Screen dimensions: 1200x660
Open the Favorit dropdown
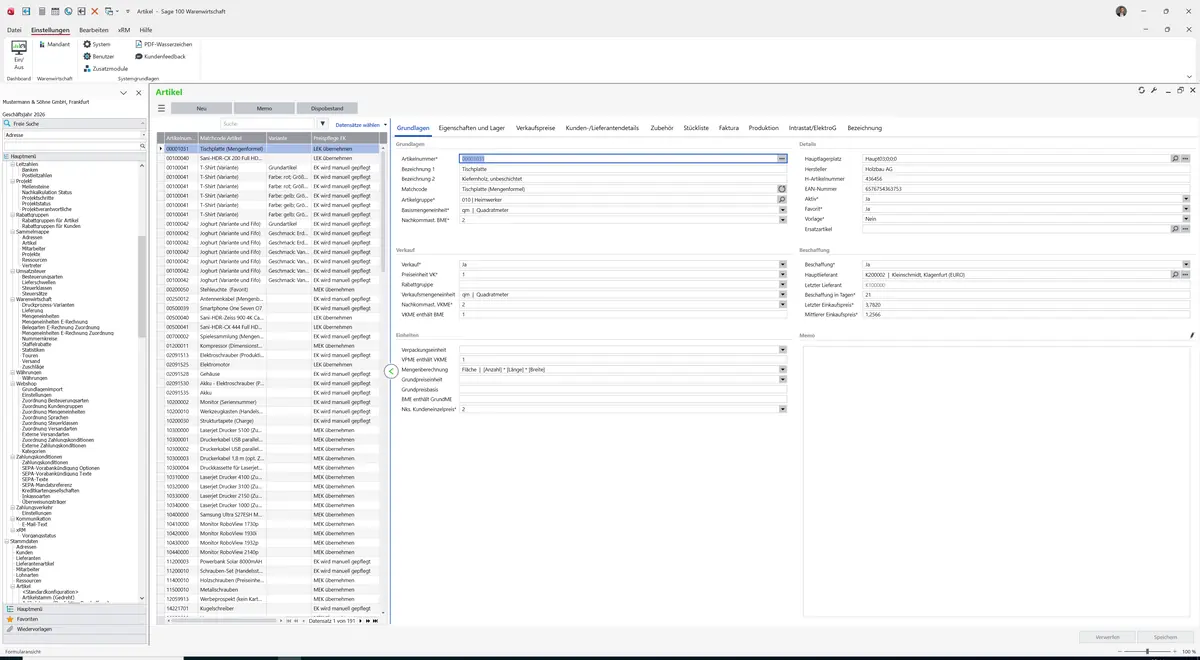[x=1186, y=209]
